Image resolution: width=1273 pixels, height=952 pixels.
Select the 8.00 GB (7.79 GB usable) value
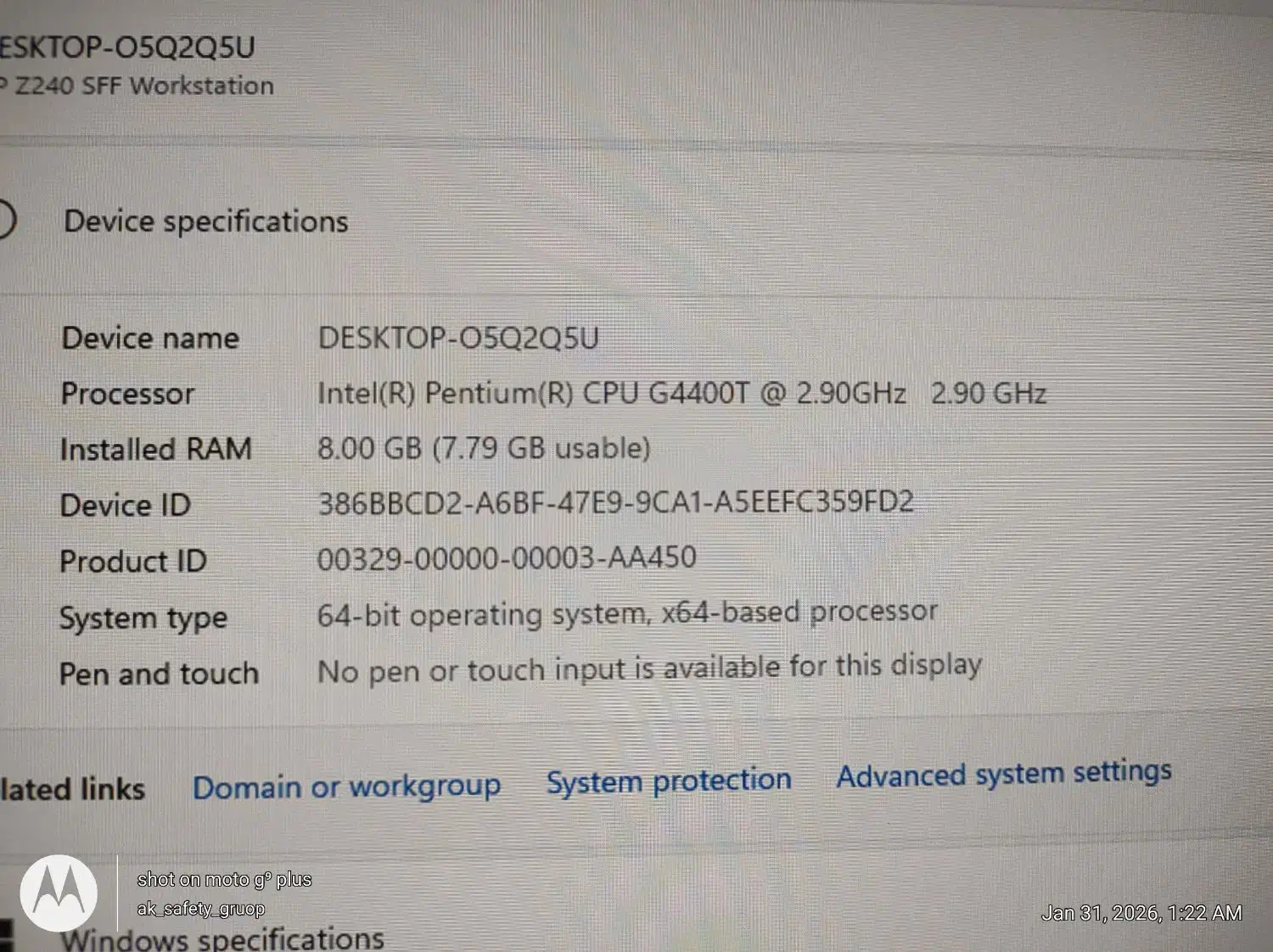tap(484, 448)
